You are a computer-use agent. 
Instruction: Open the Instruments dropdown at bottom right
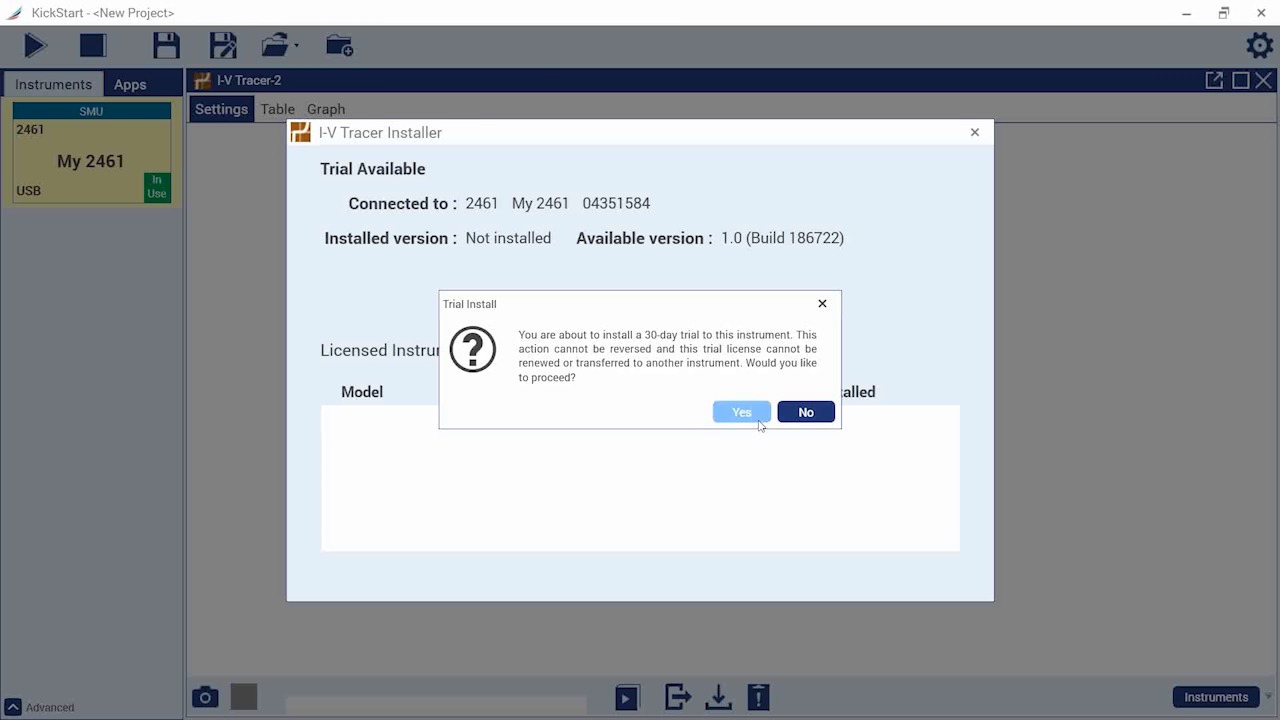tap(1216, 697)
